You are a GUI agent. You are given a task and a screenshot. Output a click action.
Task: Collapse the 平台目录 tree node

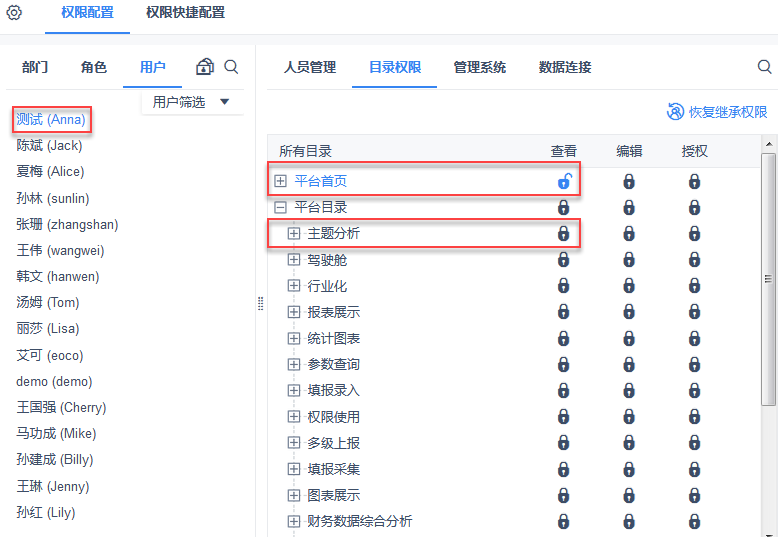[x=280, y=207]
